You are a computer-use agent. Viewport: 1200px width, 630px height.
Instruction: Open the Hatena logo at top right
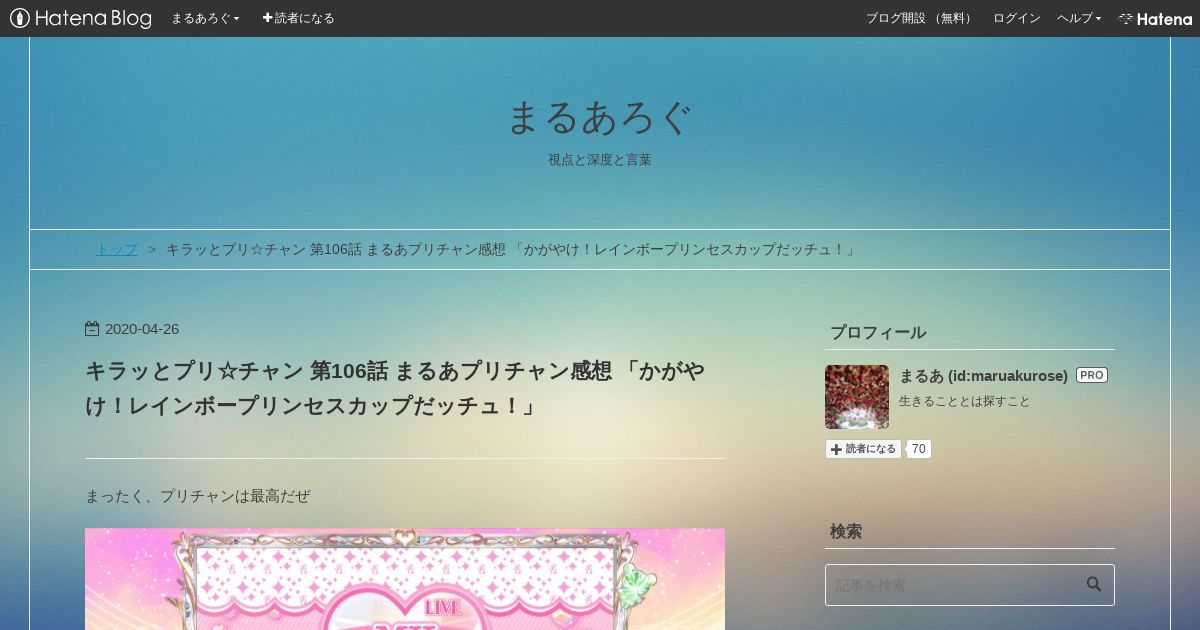pos(1155,18)
